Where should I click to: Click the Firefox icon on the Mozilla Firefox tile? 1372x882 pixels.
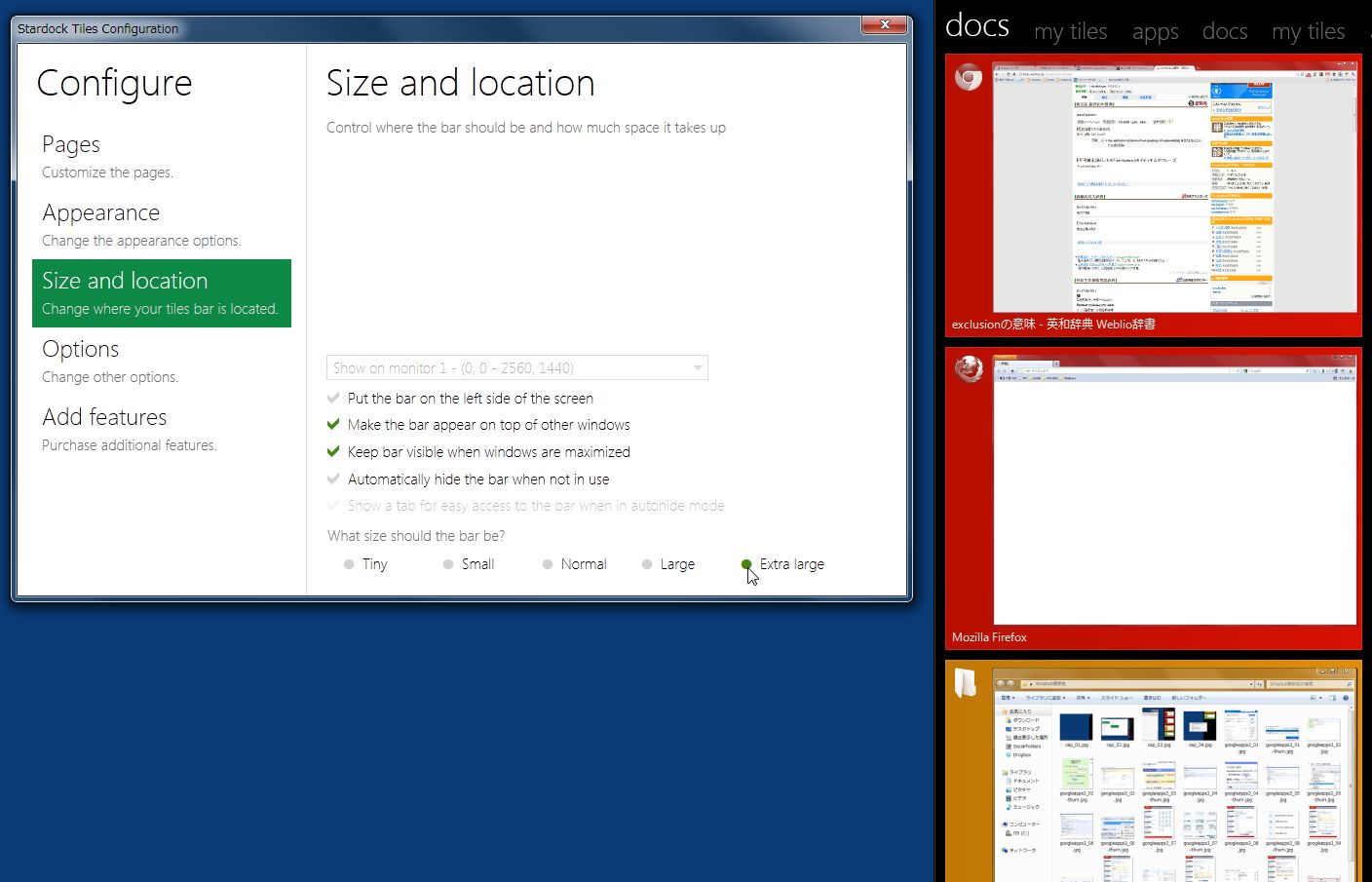click(x=968, y=369)
